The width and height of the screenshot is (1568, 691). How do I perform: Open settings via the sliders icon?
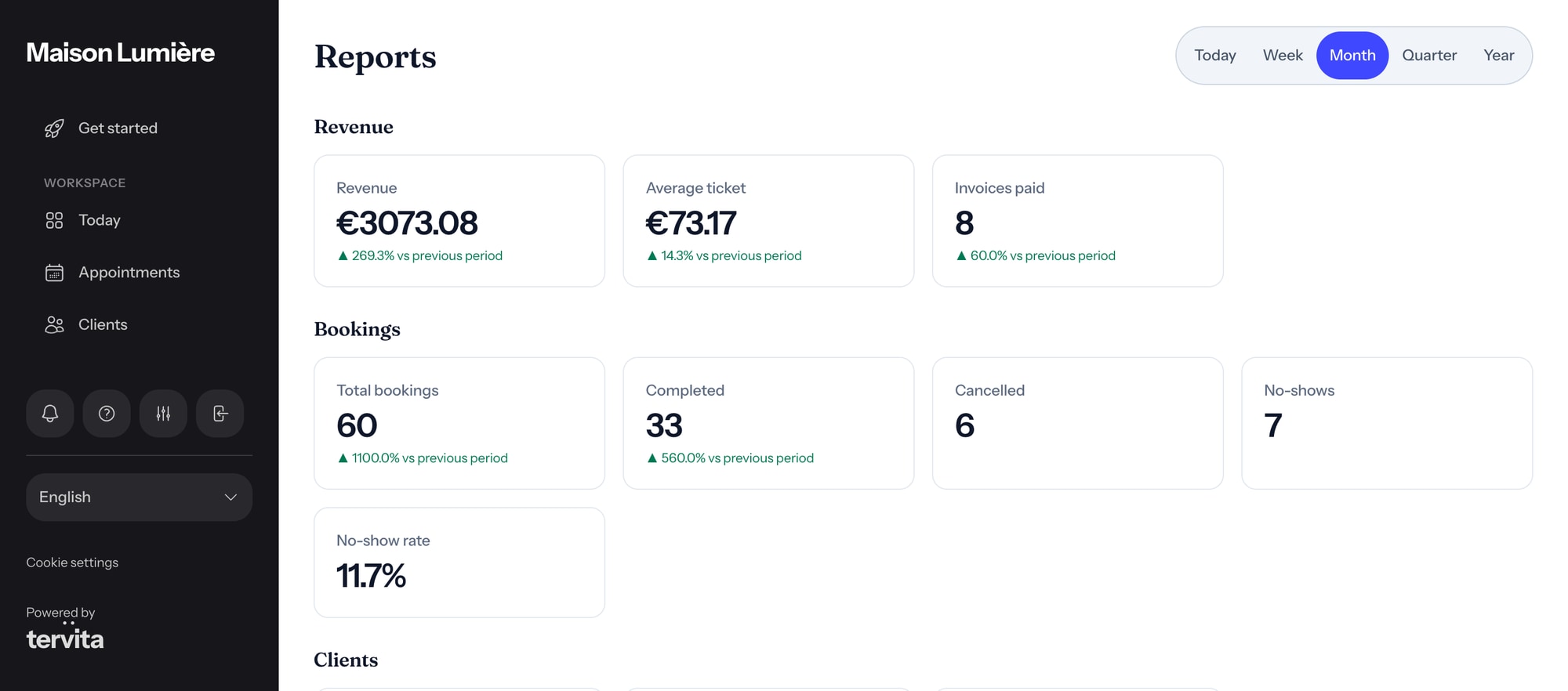[163, 414]
